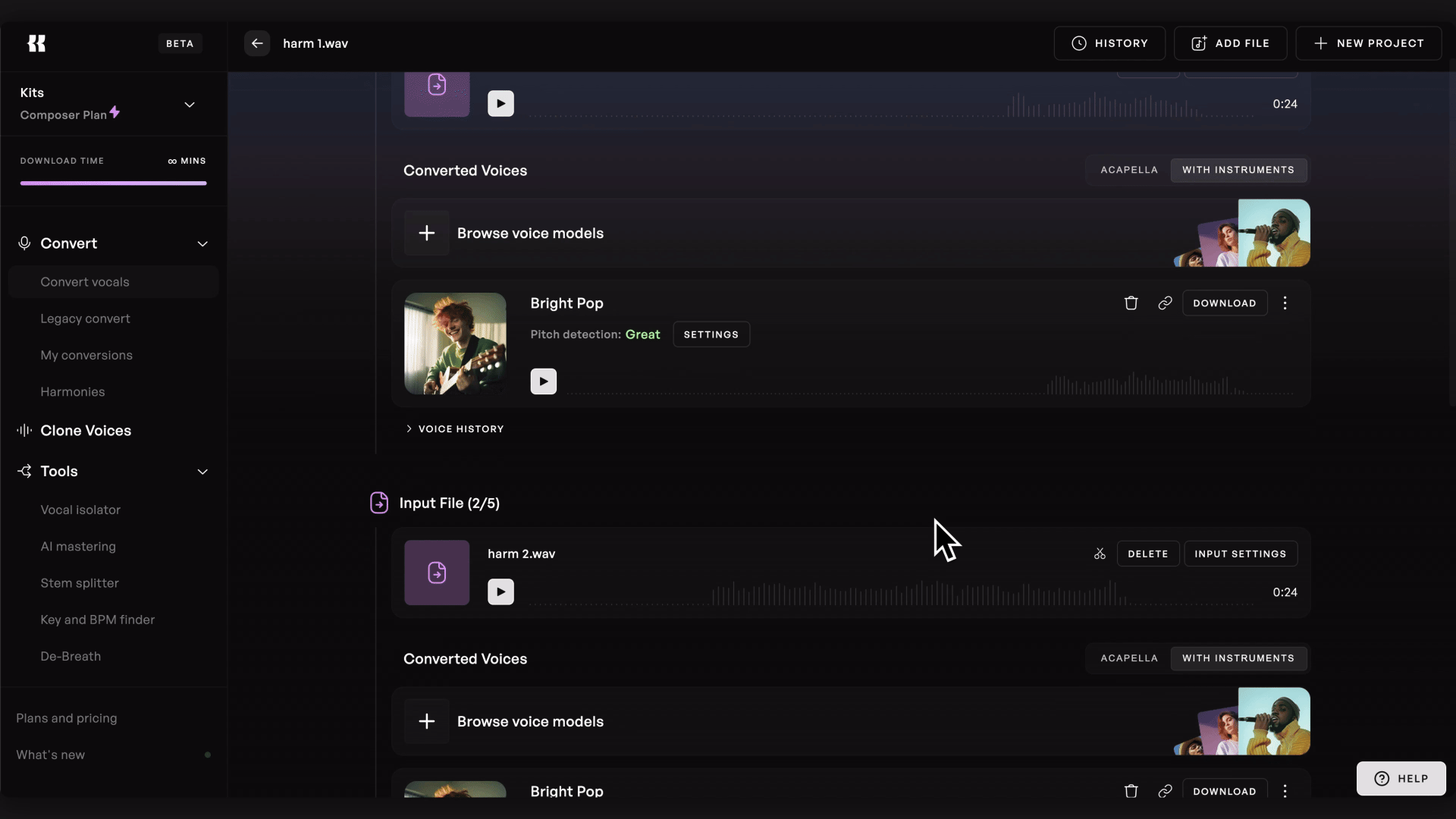The image size is (1456, 819).
Task: Seek in the top input file waveform
Action: tap(891, 105)
